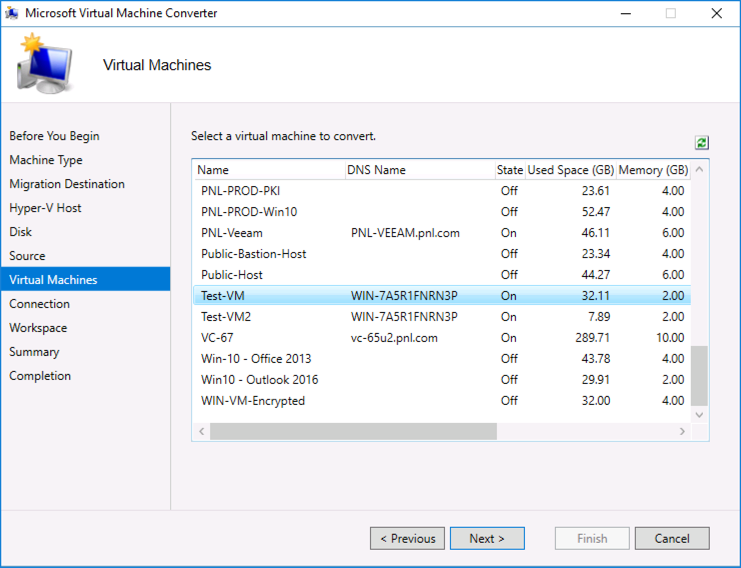Select the Disk step in sidebar
This screenshot has height=568, width=741.
click(x=21, y=232)
